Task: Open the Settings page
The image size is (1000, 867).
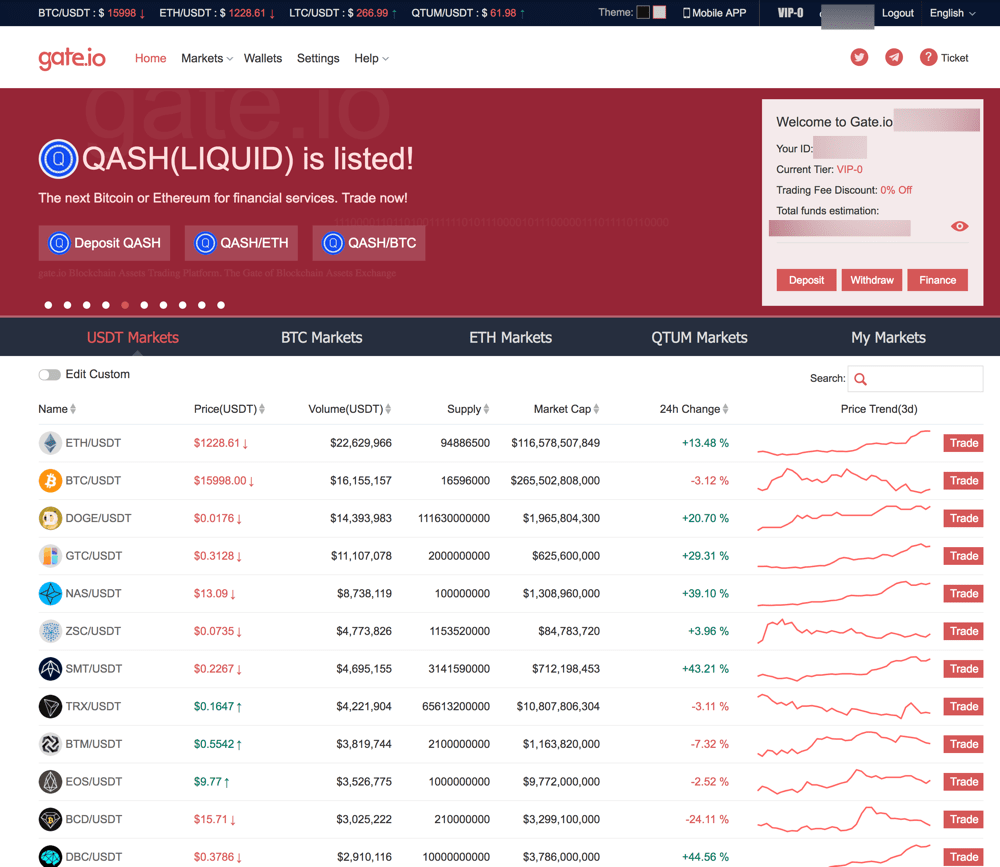Action: 318,58
